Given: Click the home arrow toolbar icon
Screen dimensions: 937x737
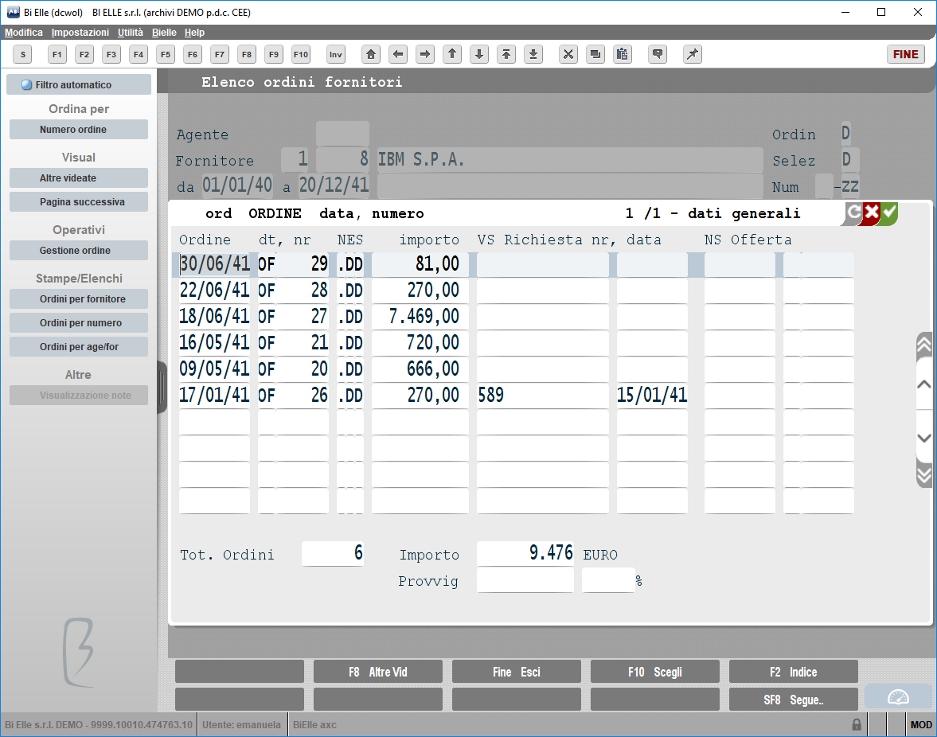Looking at the screenshot, I should click(370, 54).
